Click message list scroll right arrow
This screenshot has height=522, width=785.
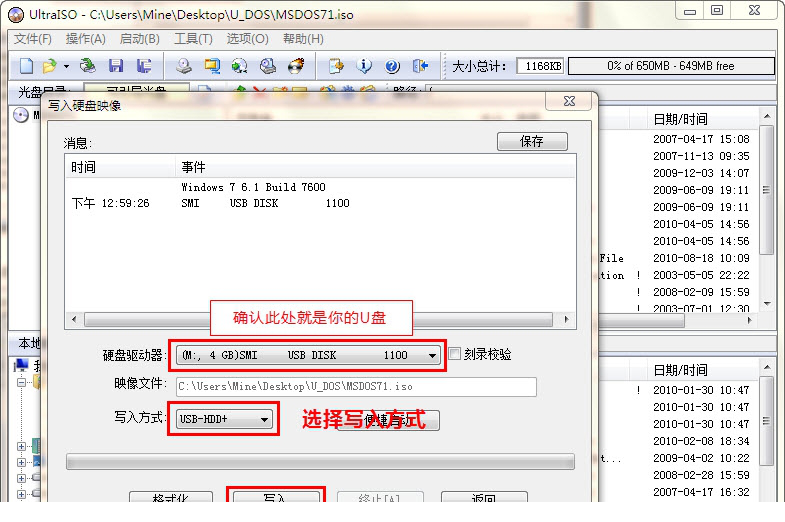(566, 319)
